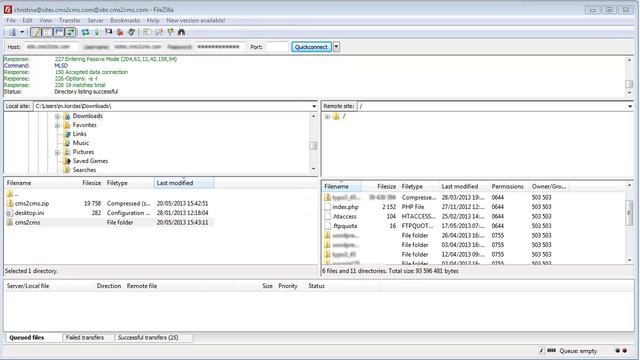The width and height of the screenshot is (640, 360).
Task: Open the Remote site path dropdown
Action: (x=630, y=106)
